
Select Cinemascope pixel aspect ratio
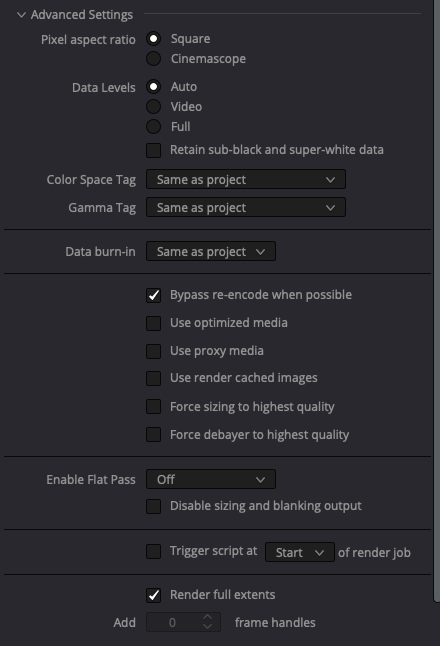(154, 59)
